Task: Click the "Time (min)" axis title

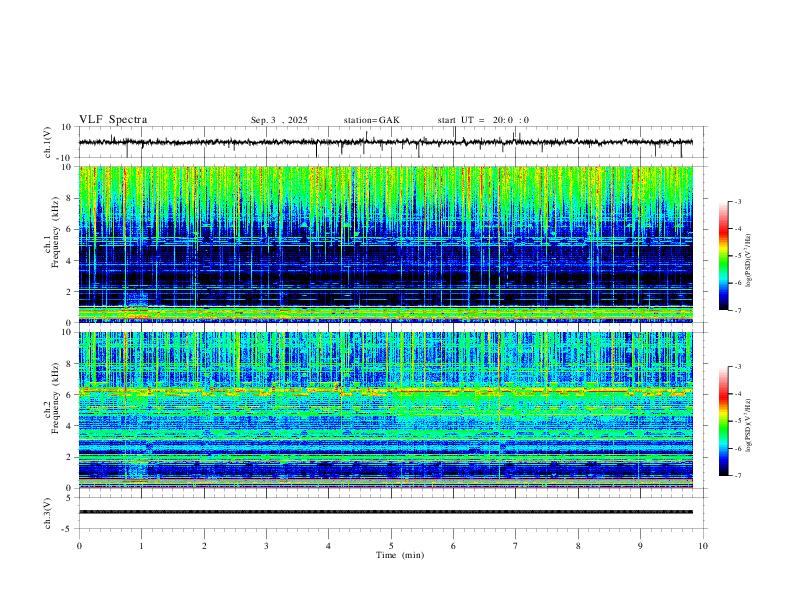Action: [400, 555]
